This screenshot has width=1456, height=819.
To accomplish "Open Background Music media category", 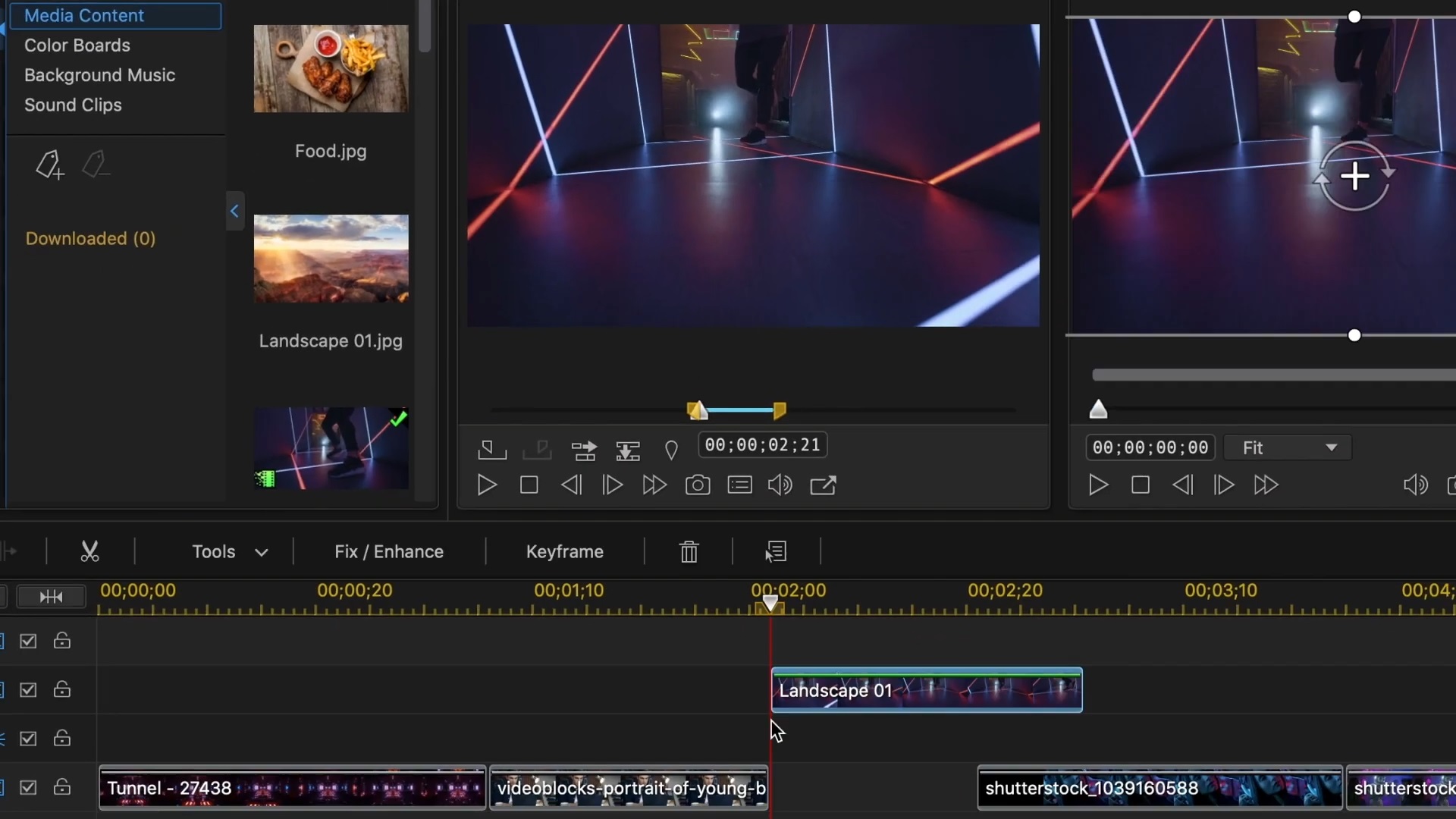I will (x=100, y=75).
